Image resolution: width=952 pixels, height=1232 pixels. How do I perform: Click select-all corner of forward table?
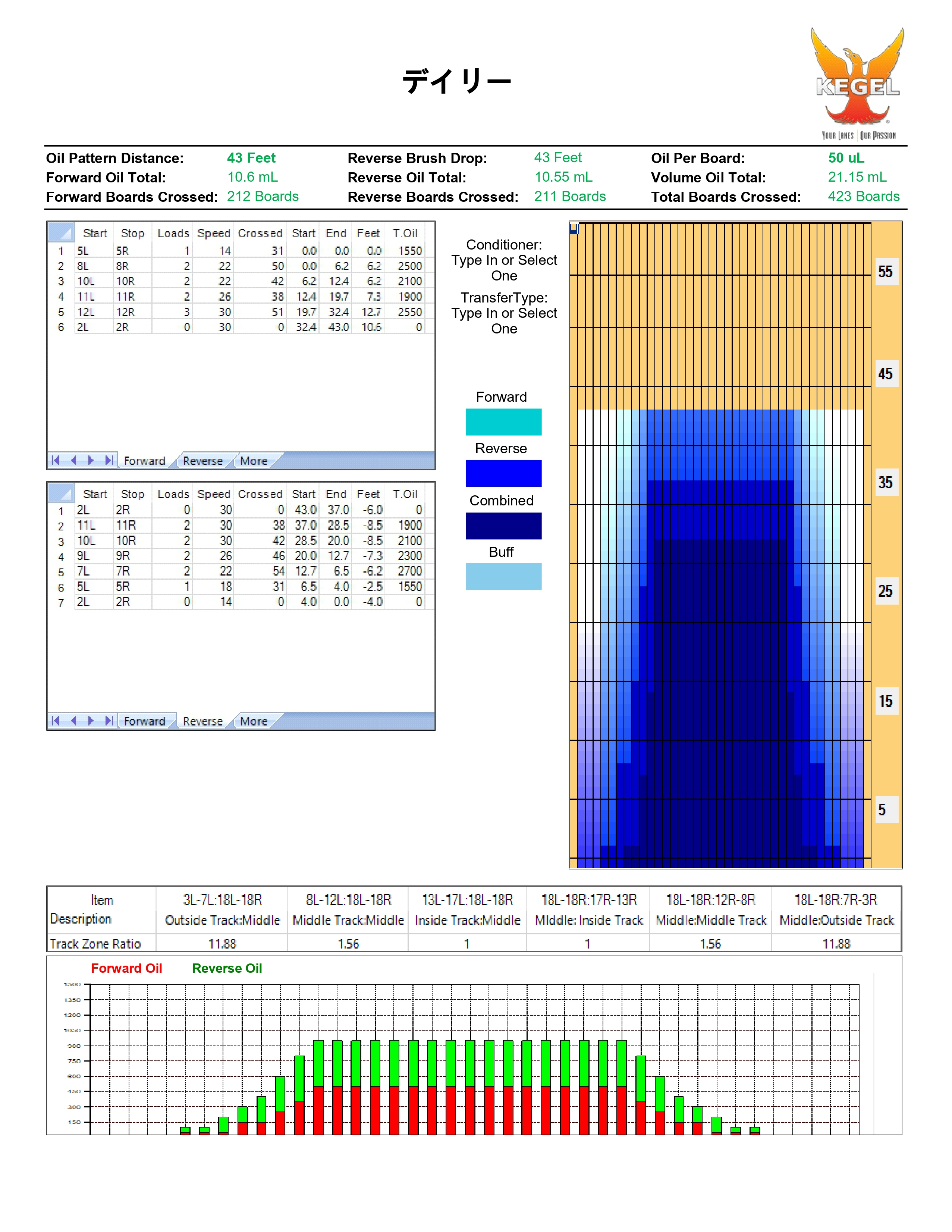point(61,232)
